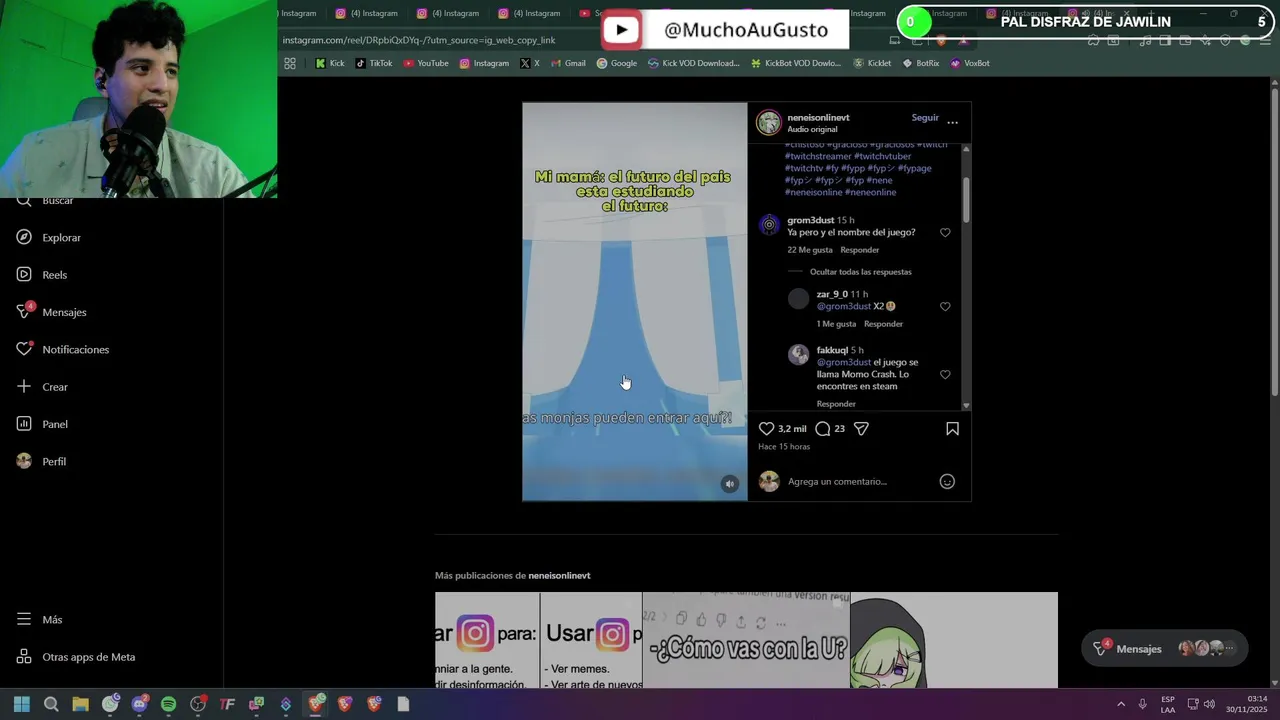Open the Kick VOD Download bookmark
Viewport: 1280px width, 720px height.
coord(694,63)
